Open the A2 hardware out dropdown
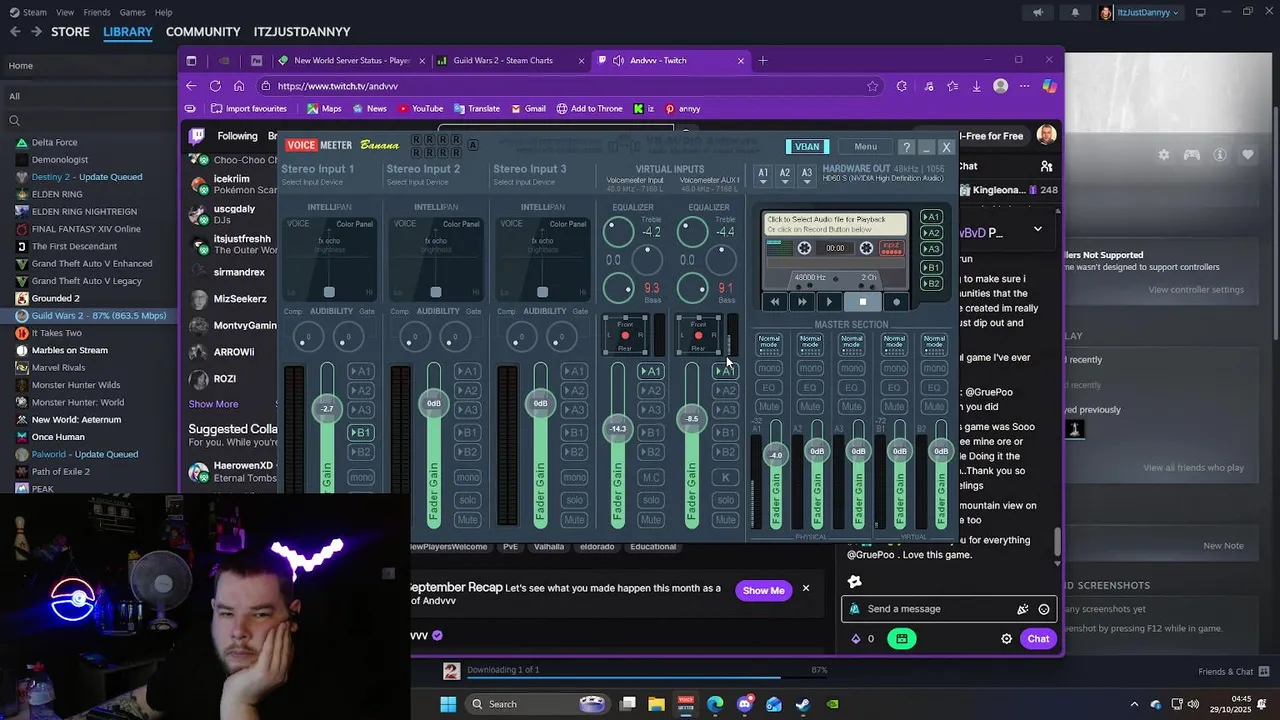This screenshot has height=720, width=1280. [785, 176]
